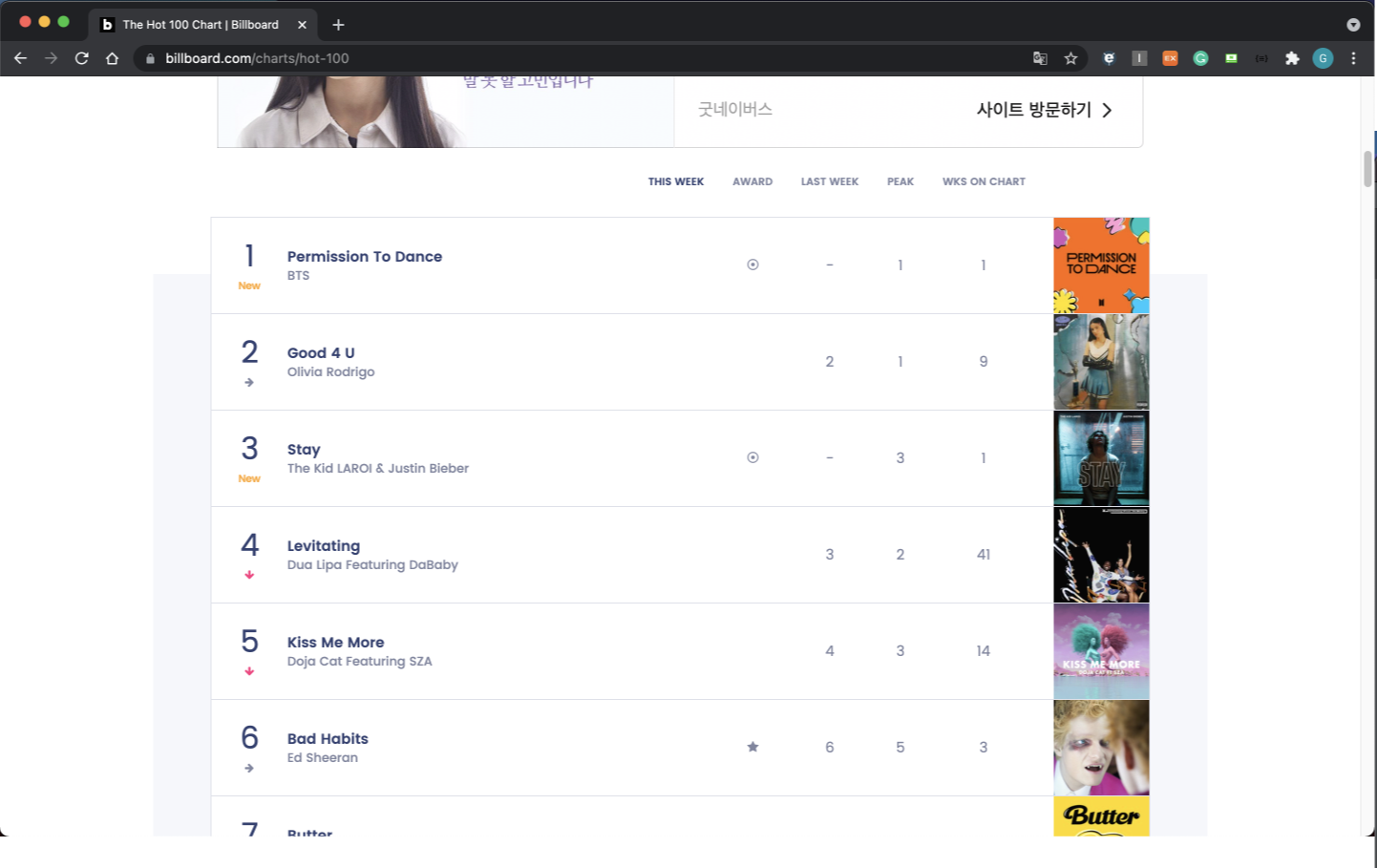This screenshot has height=868, width=1377.
Task: Click the page vertical scrollbar thumb
Action: 1367,169
